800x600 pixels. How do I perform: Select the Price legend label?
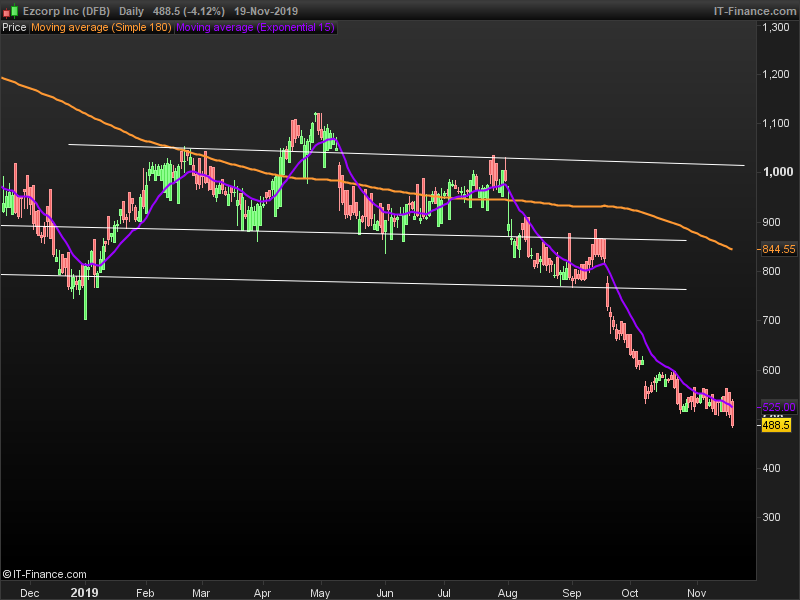(x=14, y=28)
